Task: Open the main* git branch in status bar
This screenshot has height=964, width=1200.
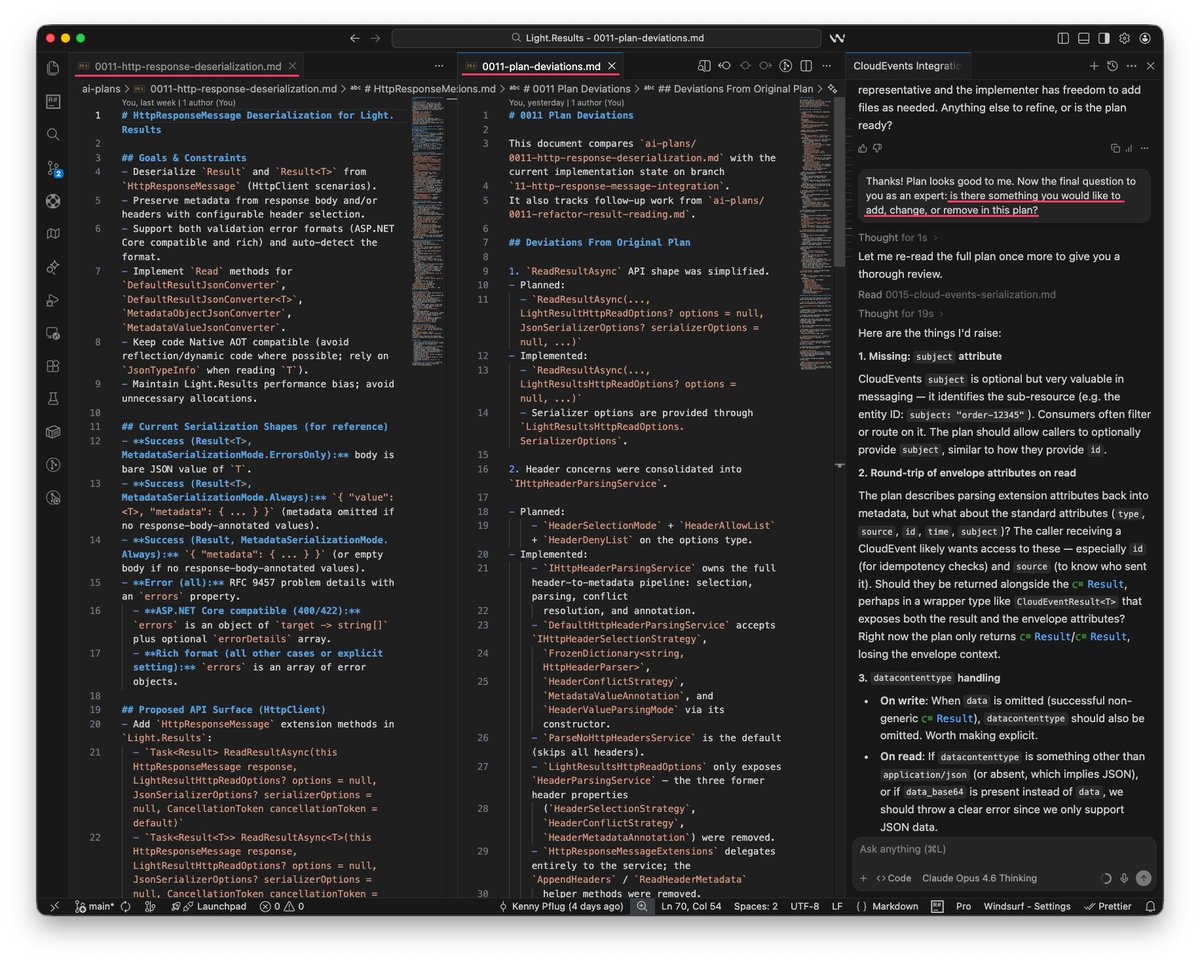Action: coord(93,906)
